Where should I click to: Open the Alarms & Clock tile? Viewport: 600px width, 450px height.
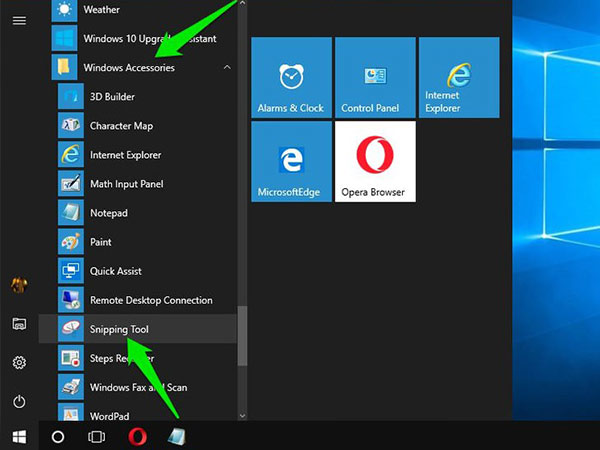click(292, 77)
